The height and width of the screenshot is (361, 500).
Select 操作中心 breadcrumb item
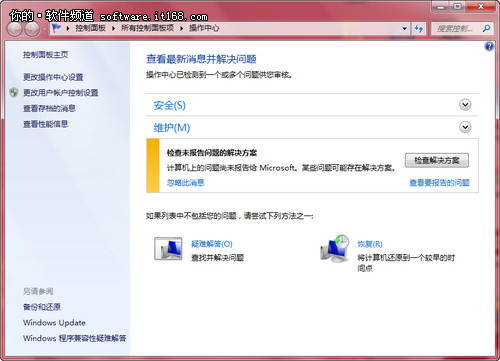pyautogui.click(x=204, y=28)
